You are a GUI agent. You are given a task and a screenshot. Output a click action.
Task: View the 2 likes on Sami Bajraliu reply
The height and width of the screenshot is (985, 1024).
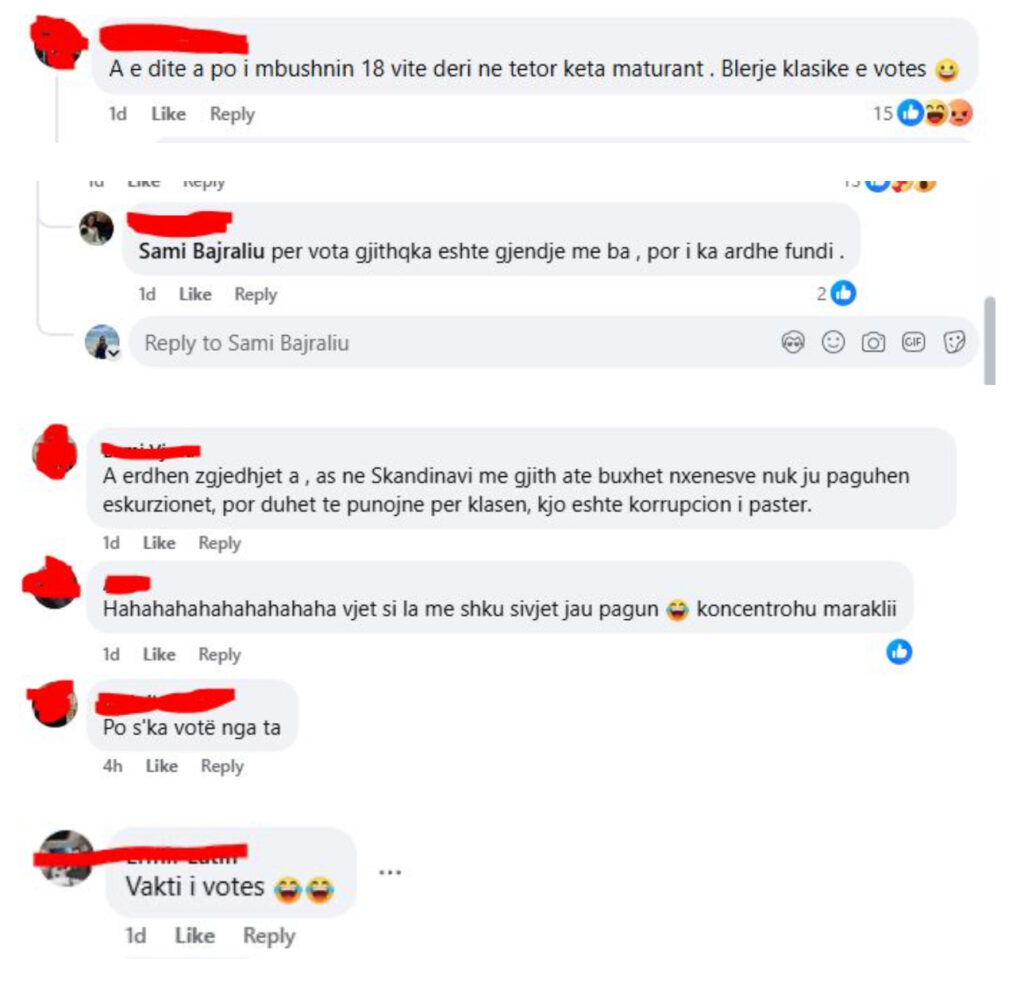[836, 293]
